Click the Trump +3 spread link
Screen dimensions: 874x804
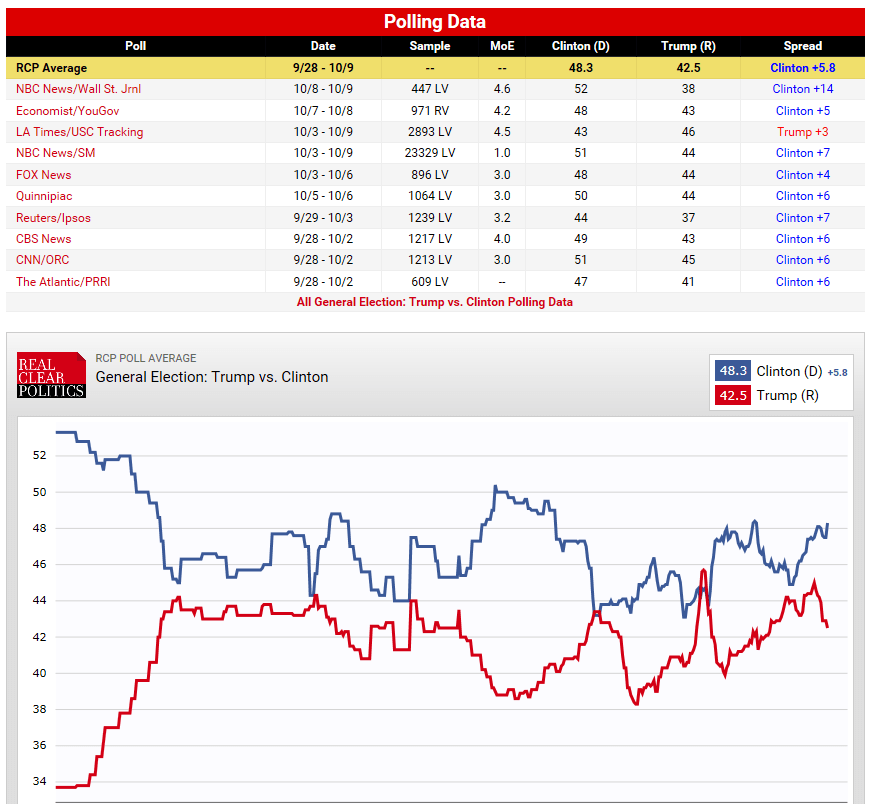tap(803, 132)
